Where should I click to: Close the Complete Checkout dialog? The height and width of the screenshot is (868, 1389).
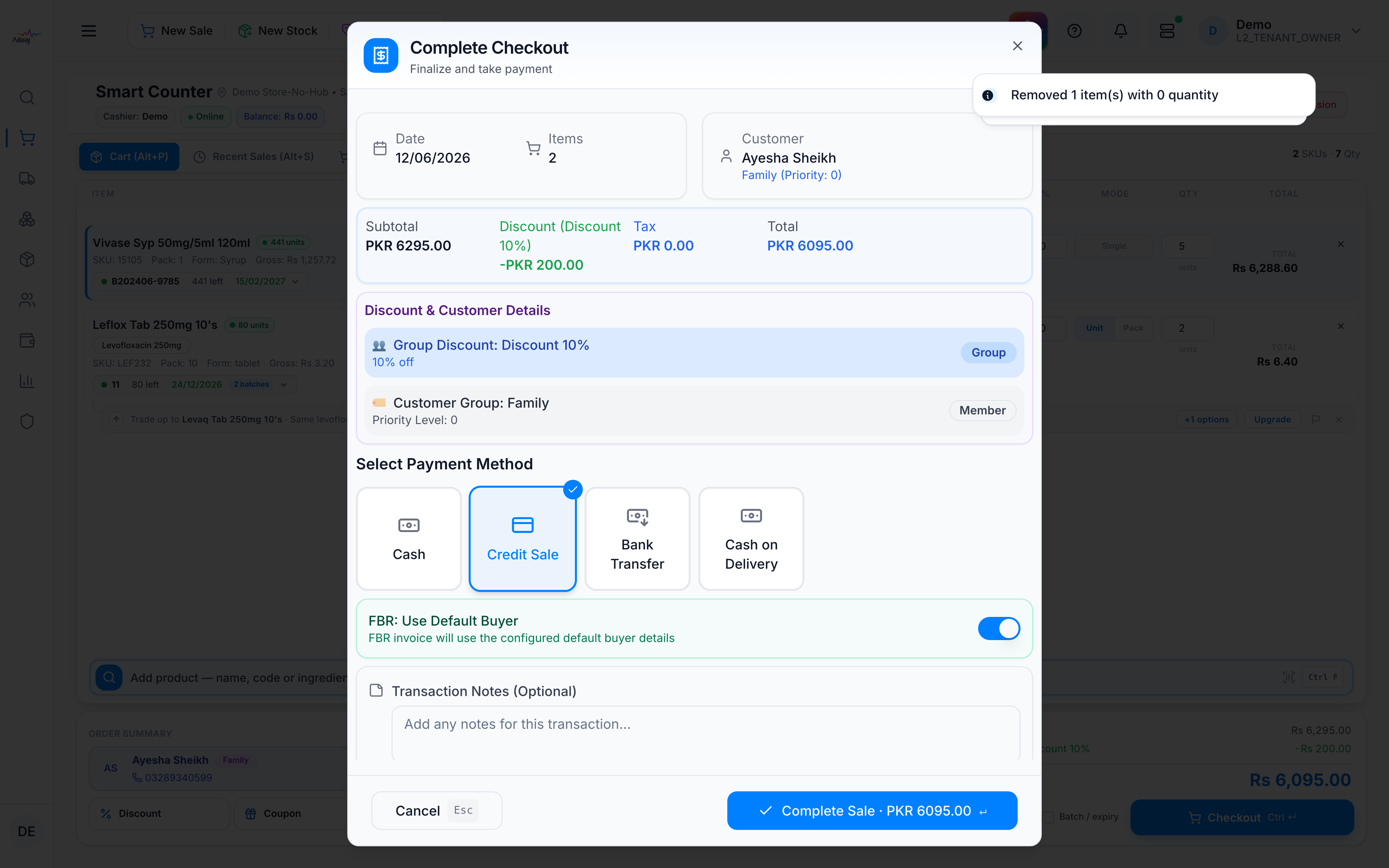[1017, 46]
